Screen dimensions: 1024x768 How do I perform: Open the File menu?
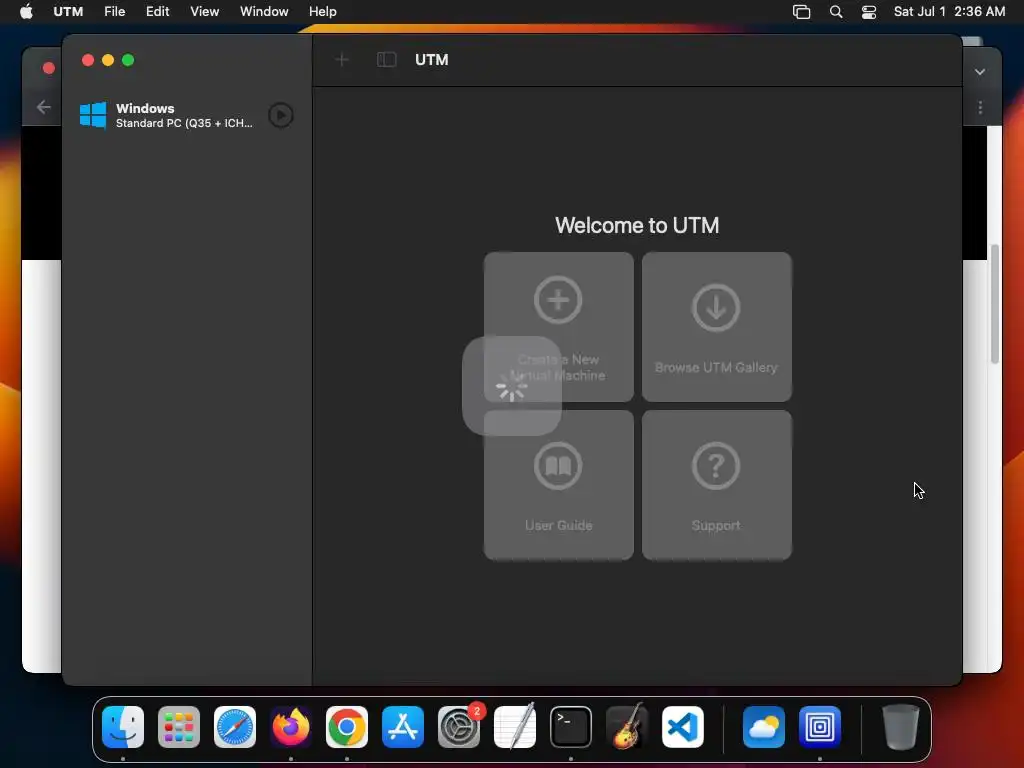click(x=114, y=12)
